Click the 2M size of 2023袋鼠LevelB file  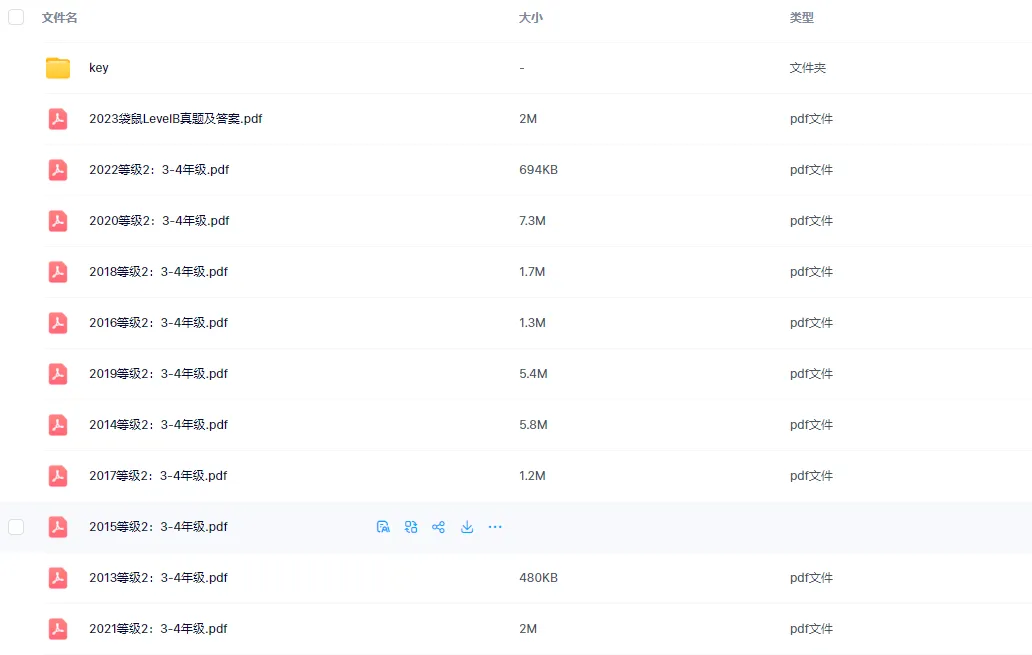point(528,118)
